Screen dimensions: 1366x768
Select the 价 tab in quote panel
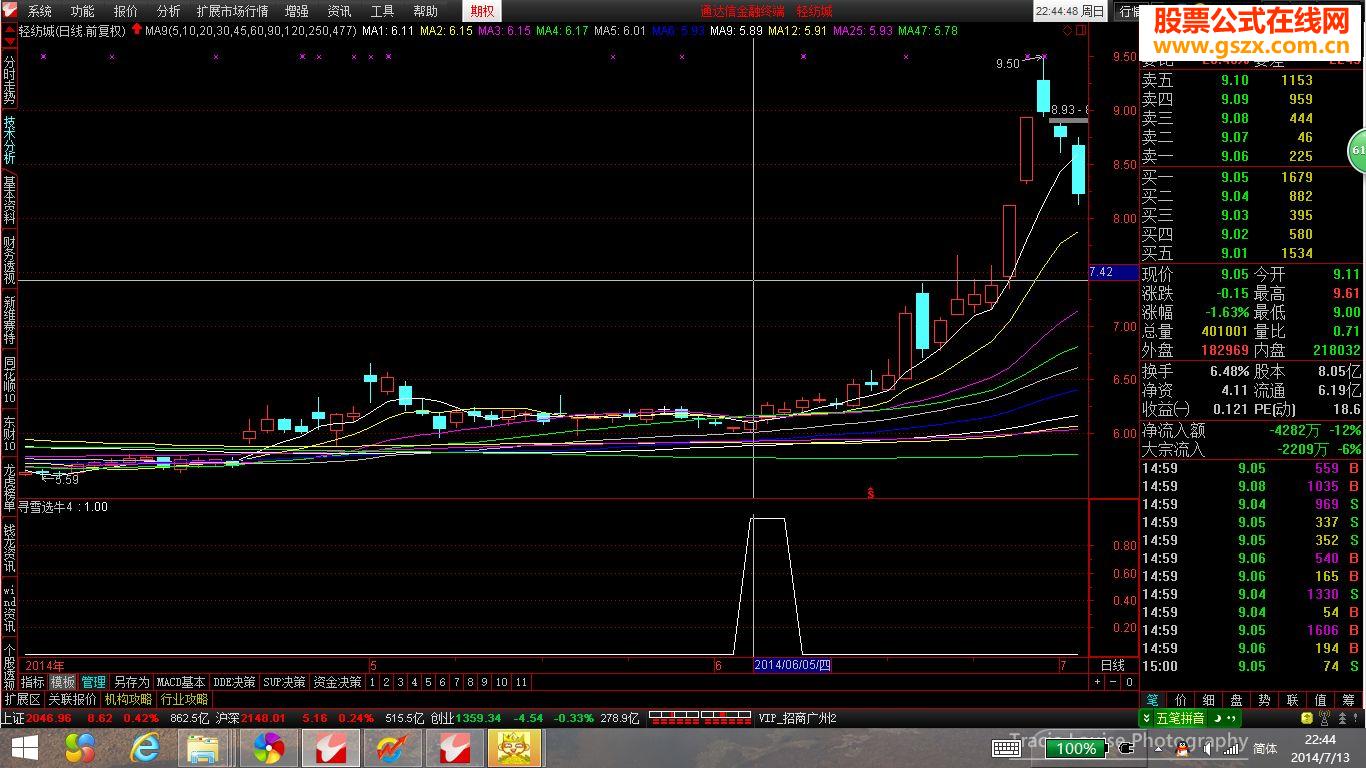(x=1181, y=700)
